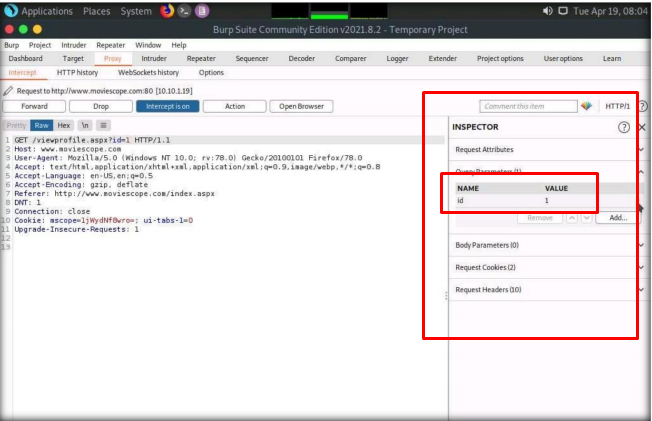652x421 pixels.
Task: Click the pencil edit icon beside request URL
Action: [x=8, y=91]
